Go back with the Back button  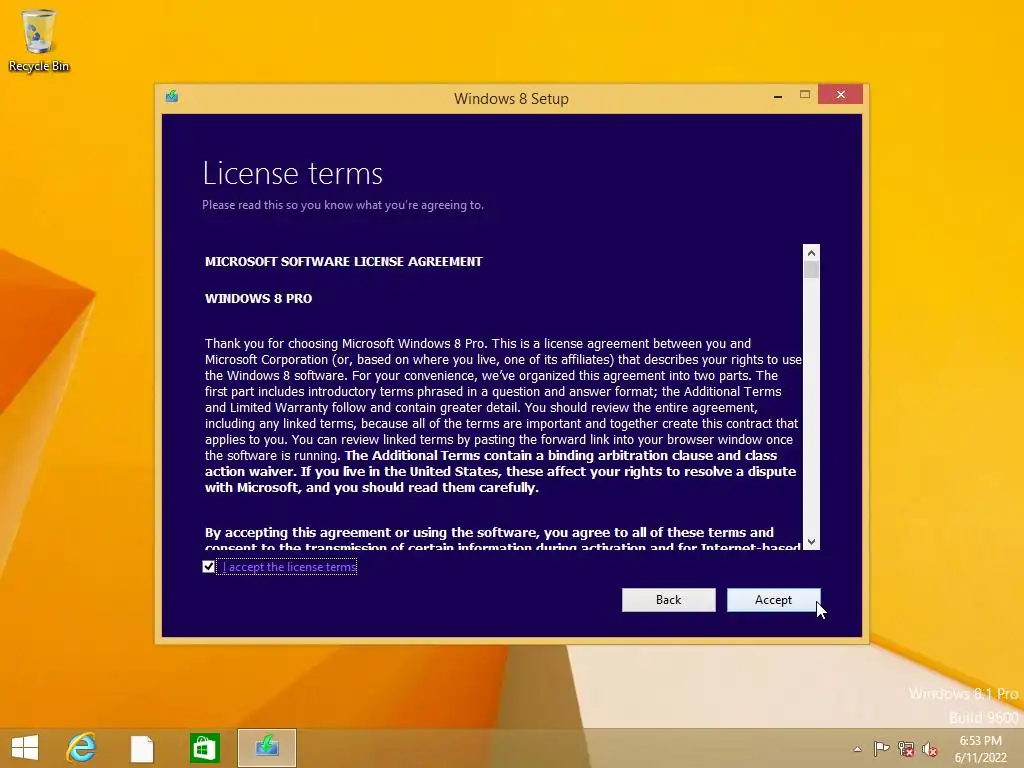[668, 600]
